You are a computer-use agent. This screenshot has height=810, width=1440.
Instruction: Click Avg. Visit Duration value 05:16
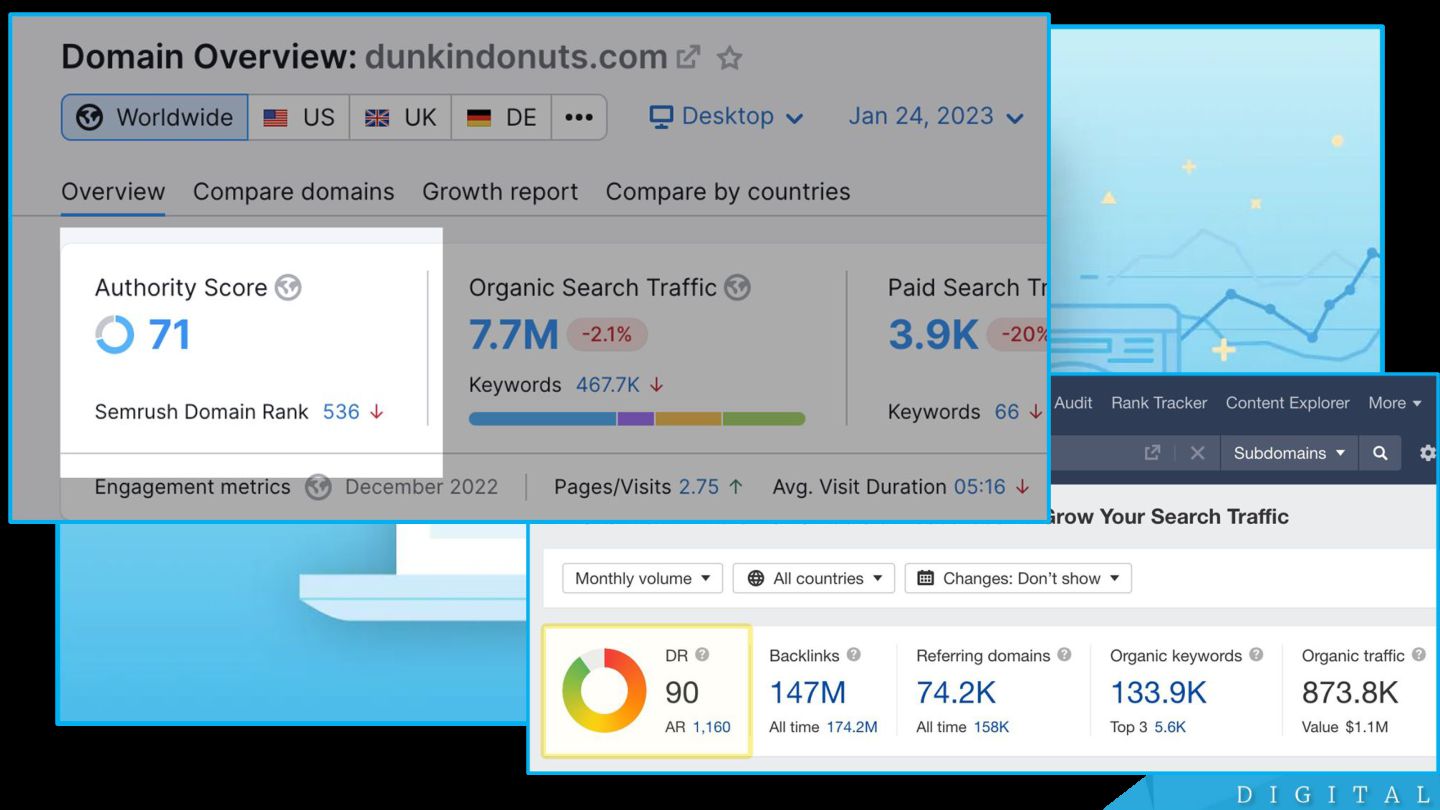[x=980, y=487]
